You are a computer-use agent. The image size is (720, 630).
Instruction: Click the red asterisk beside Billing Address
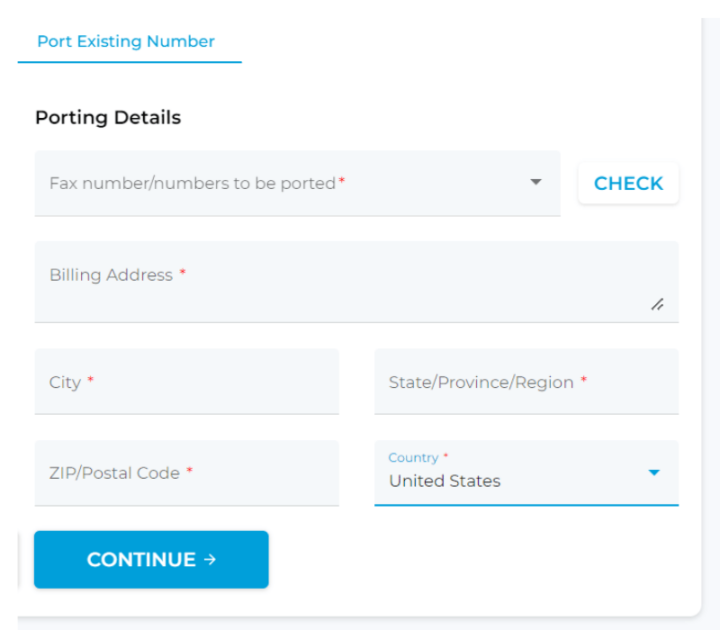coord(183,273)
